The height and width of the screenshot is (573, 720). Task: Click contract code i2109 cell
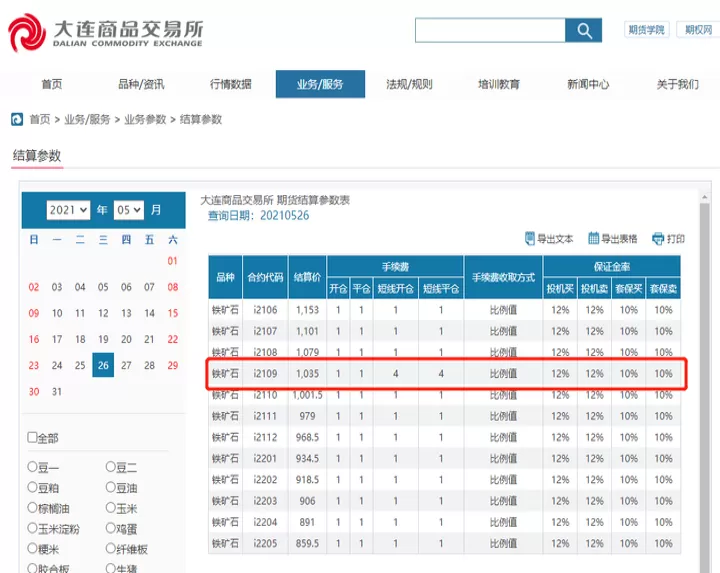[x=265, y=373]
